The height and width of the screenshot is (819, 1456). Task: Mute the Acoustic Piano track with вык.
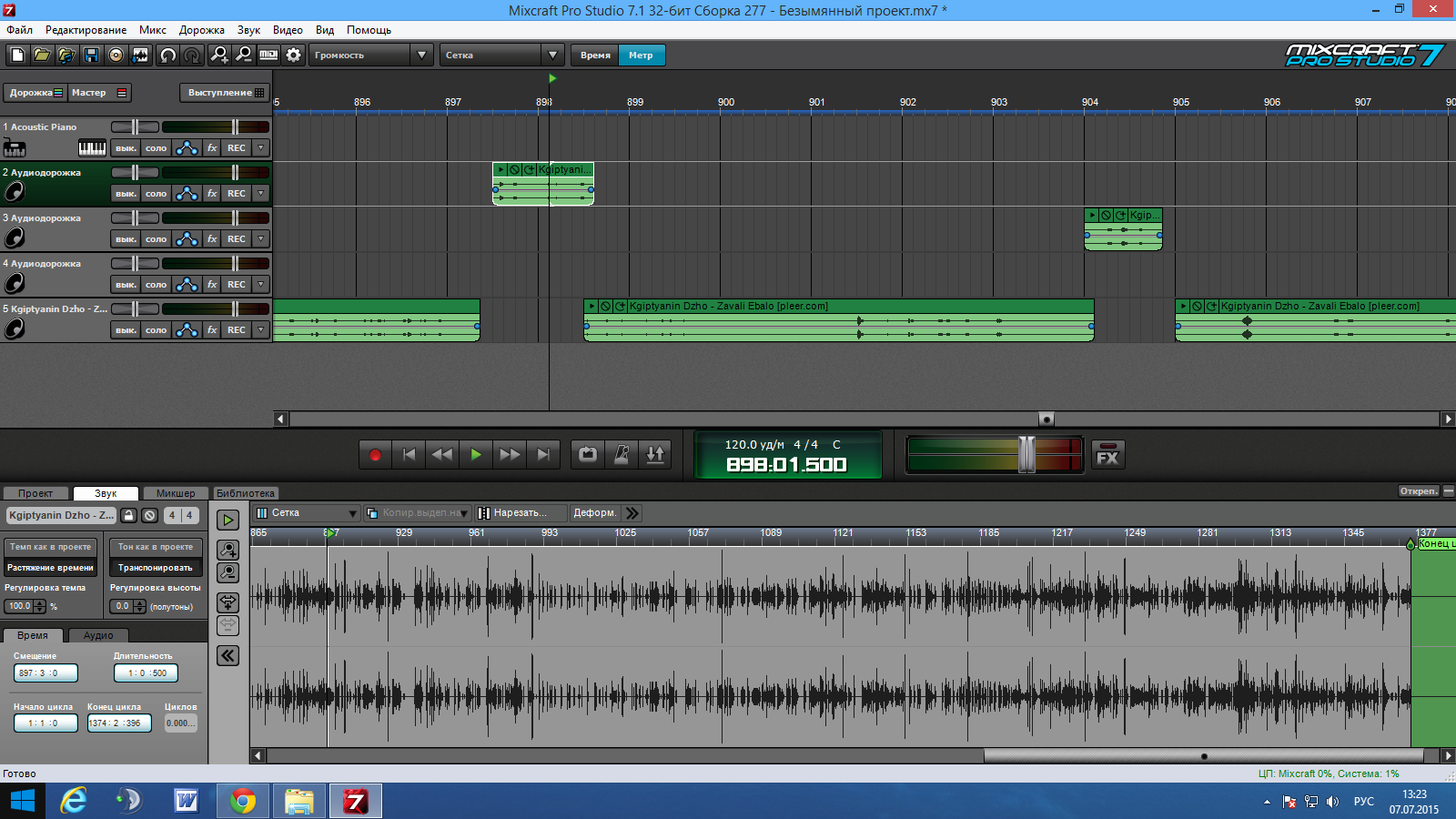coord(126,147)
